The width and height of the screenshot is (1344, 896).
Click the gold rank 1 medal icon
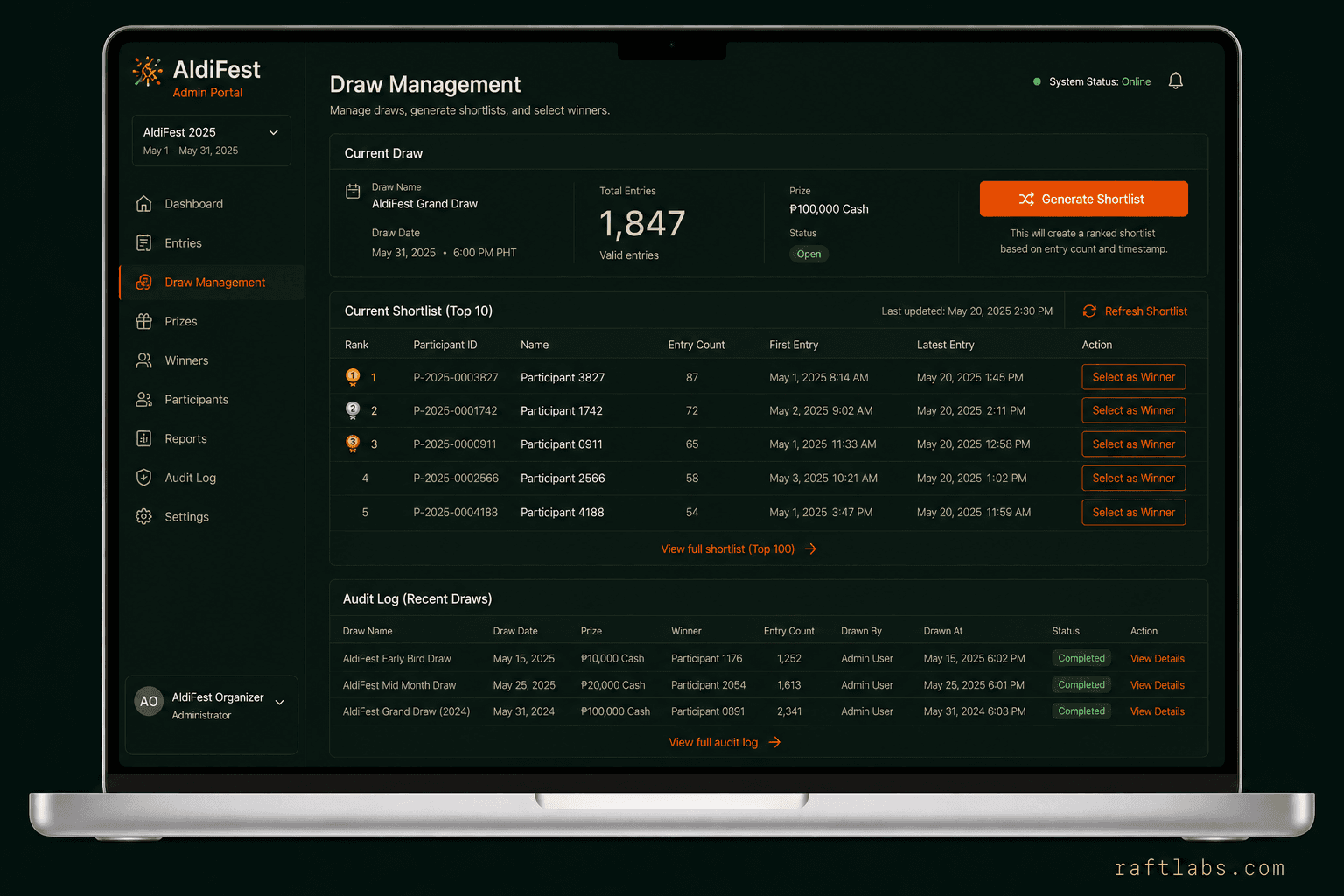pos(353,377)
